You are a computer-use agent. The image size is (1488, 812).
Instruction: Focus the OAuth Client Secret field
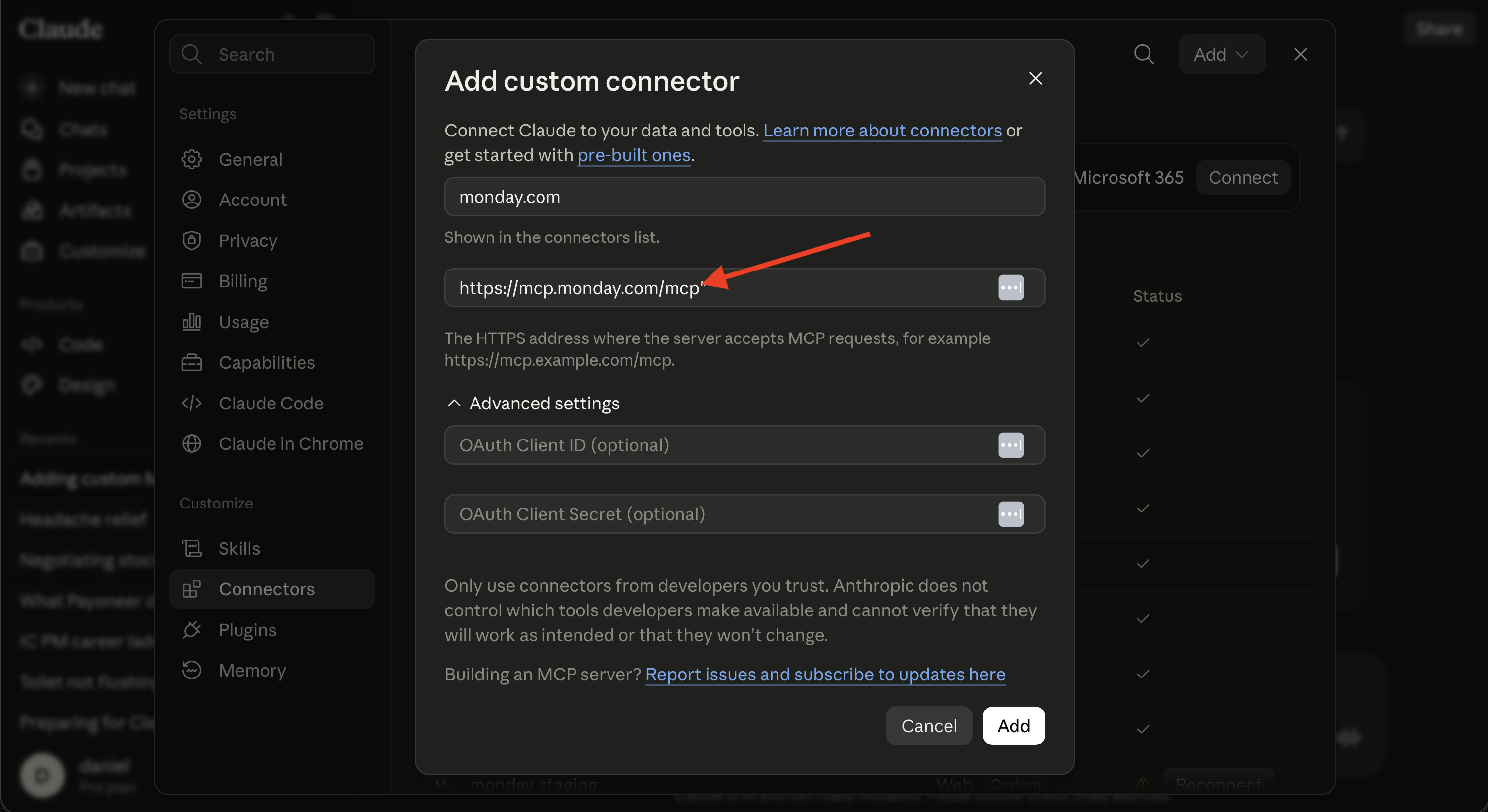click(x=744, y=514)
